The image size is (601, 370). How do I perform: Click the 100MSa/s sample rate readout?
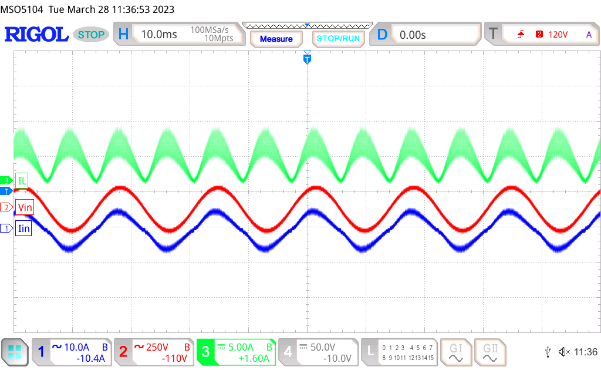[x=209, y=30]
